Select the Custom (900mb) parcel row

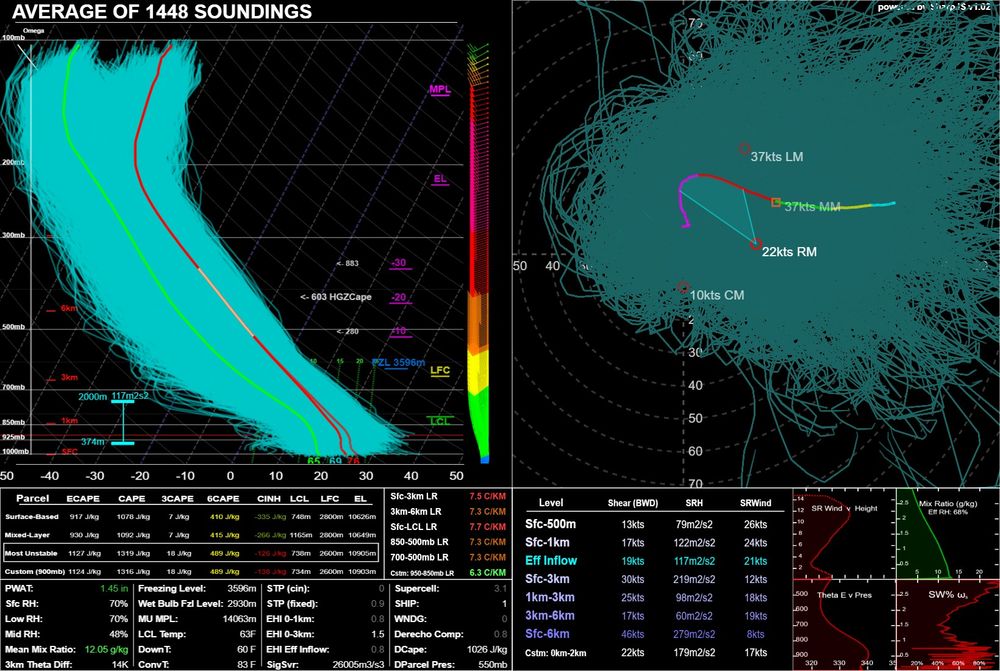(190, 571)
